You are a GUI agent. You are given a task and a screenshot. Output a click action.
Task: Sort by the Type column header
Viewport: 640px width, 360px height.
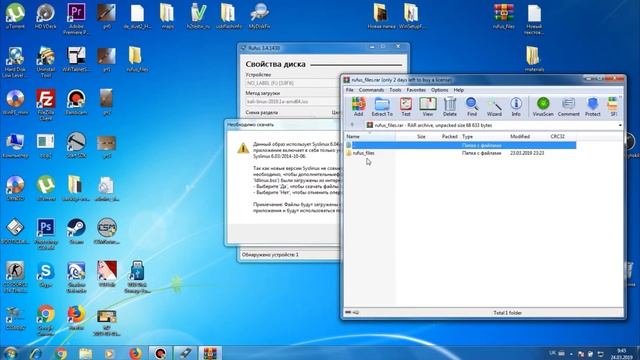pyautogui.click(x=484, y=136)
